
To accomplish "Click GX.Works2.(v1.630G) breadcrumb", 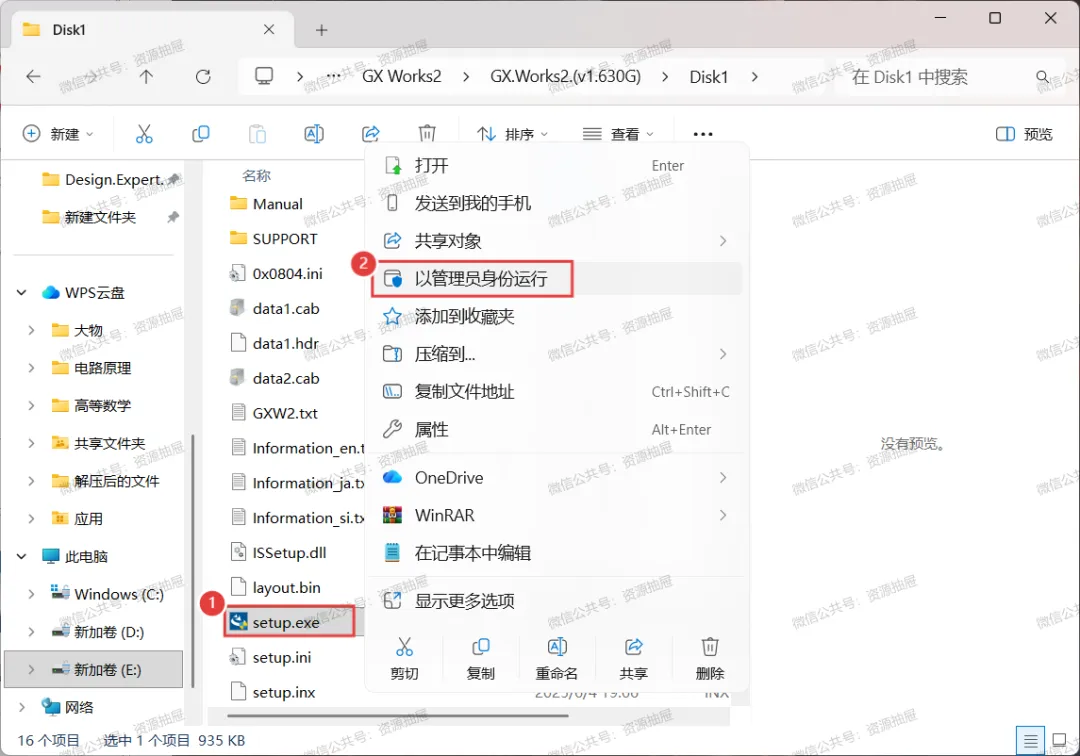I will click(565, 76).
